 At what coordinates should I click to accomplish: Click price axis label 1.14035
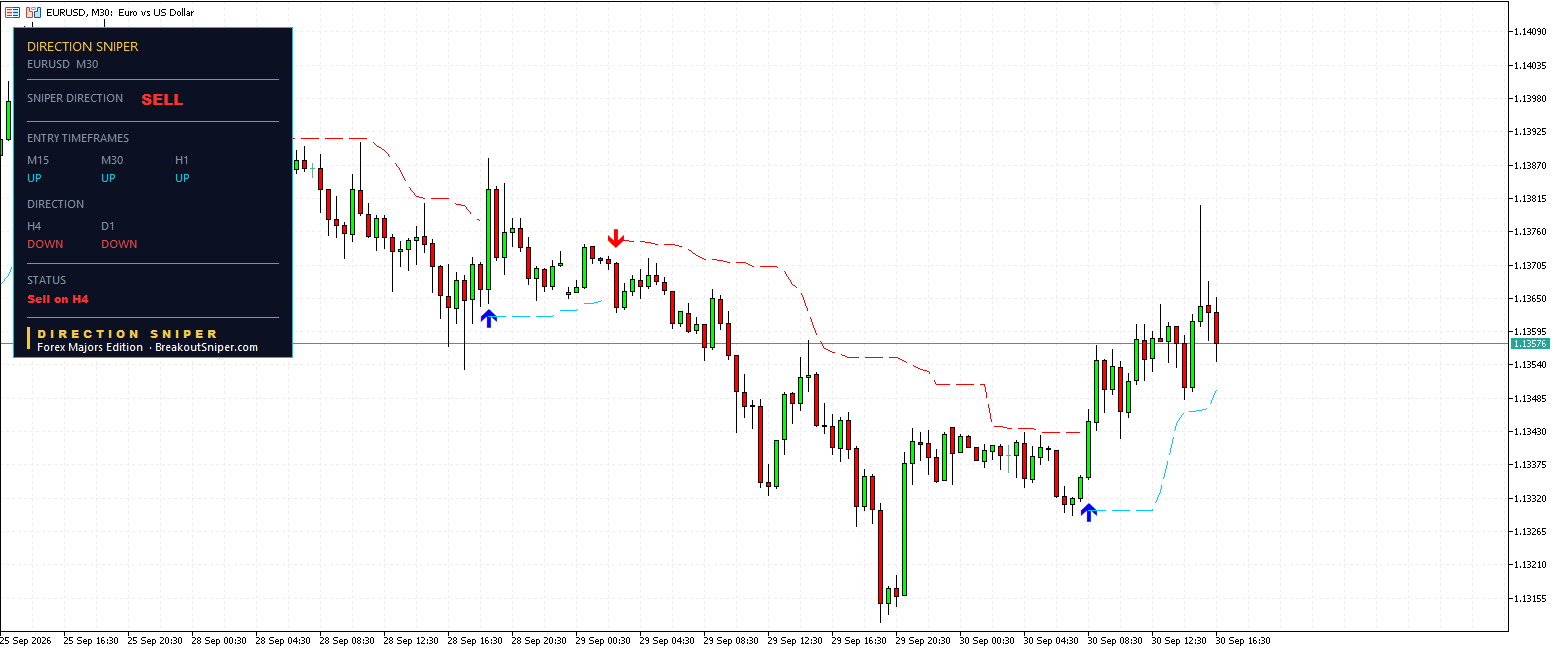click(1531, 65)
